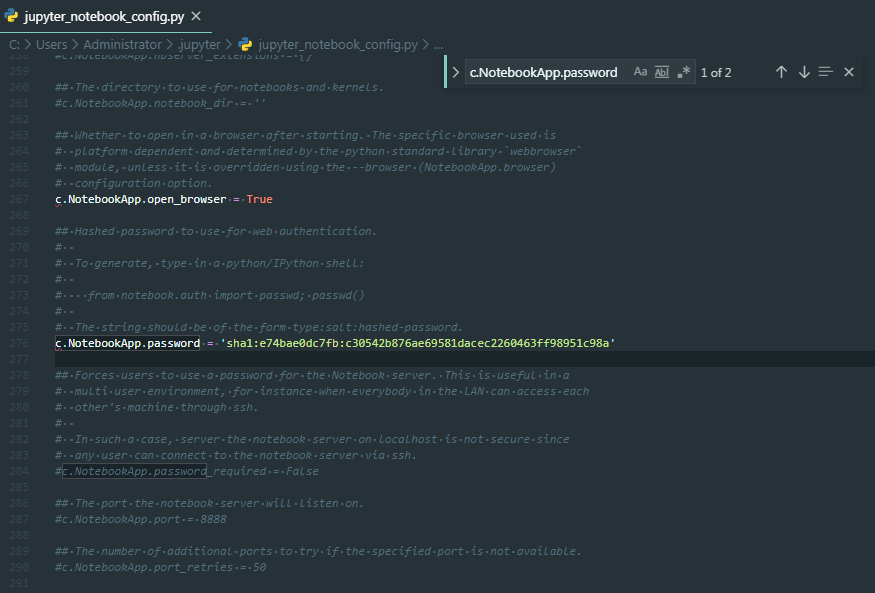This screenshot has width=875, height=593.
Task: Click the open_browser True value
Action: tap(259, 199)
